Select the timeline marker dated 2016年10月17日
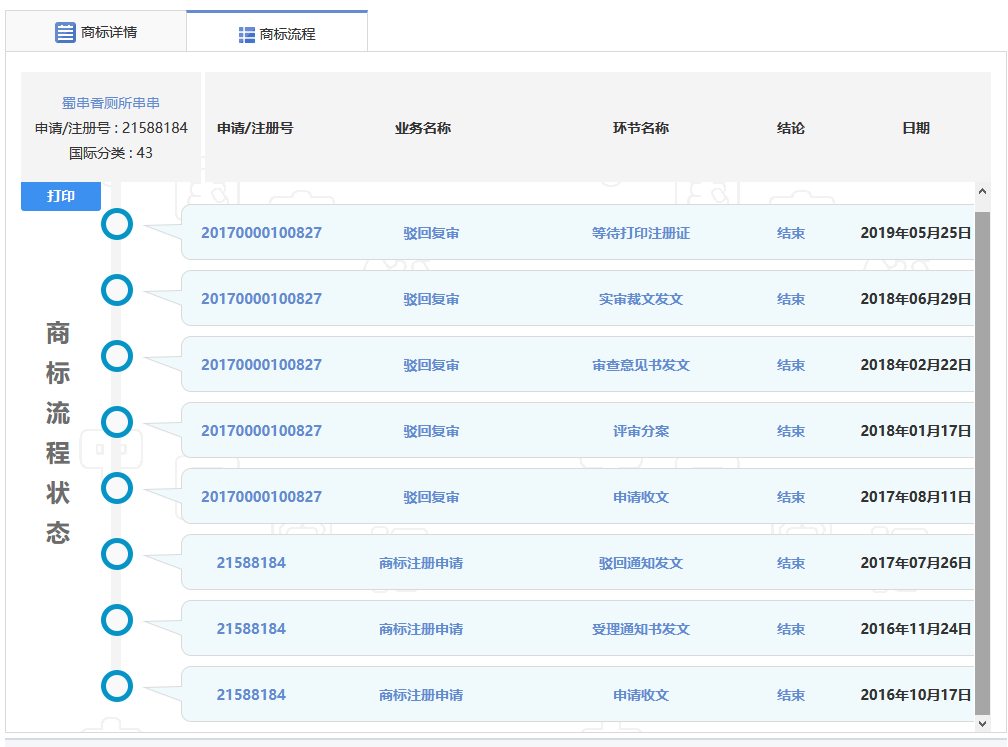The height and width of the screenshot is (747, 1008). (x=117, y=686)
